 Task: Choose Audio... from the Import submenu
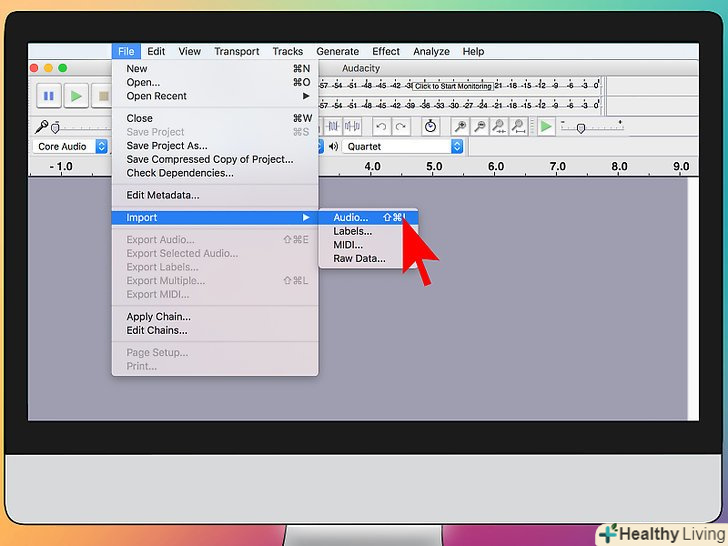click(x=351, y=217)
